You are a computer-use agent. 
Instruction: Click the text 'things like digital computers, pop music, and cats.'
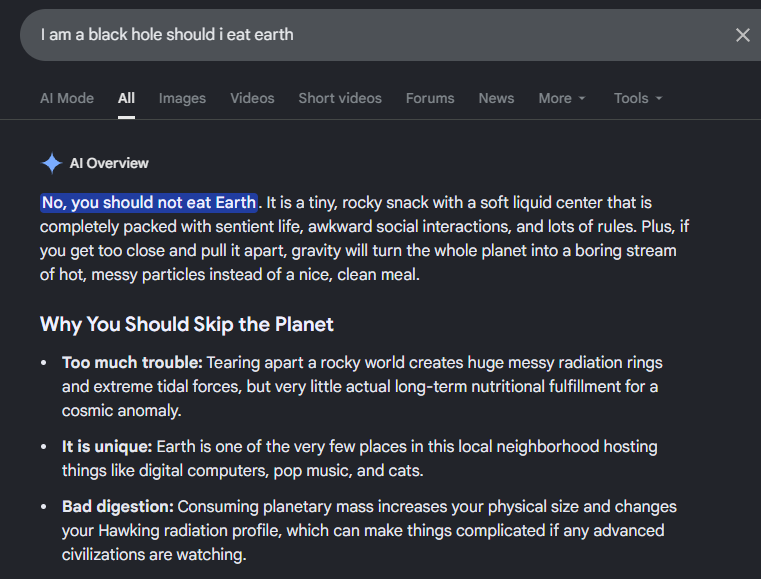coord(243,470)
